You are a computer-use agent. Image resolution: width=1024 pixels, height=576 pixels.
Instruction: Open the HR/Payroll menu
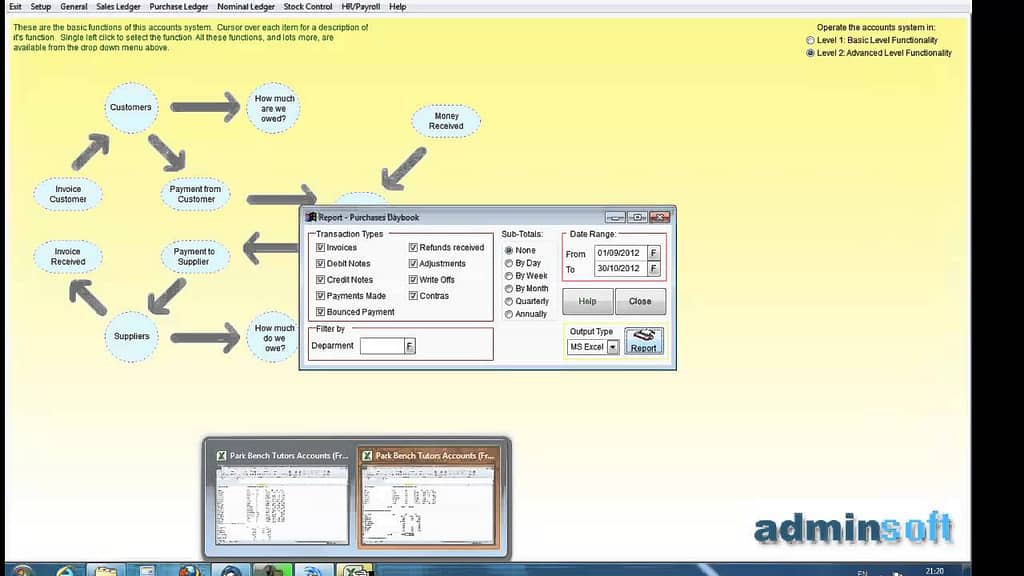coord(360,7)
